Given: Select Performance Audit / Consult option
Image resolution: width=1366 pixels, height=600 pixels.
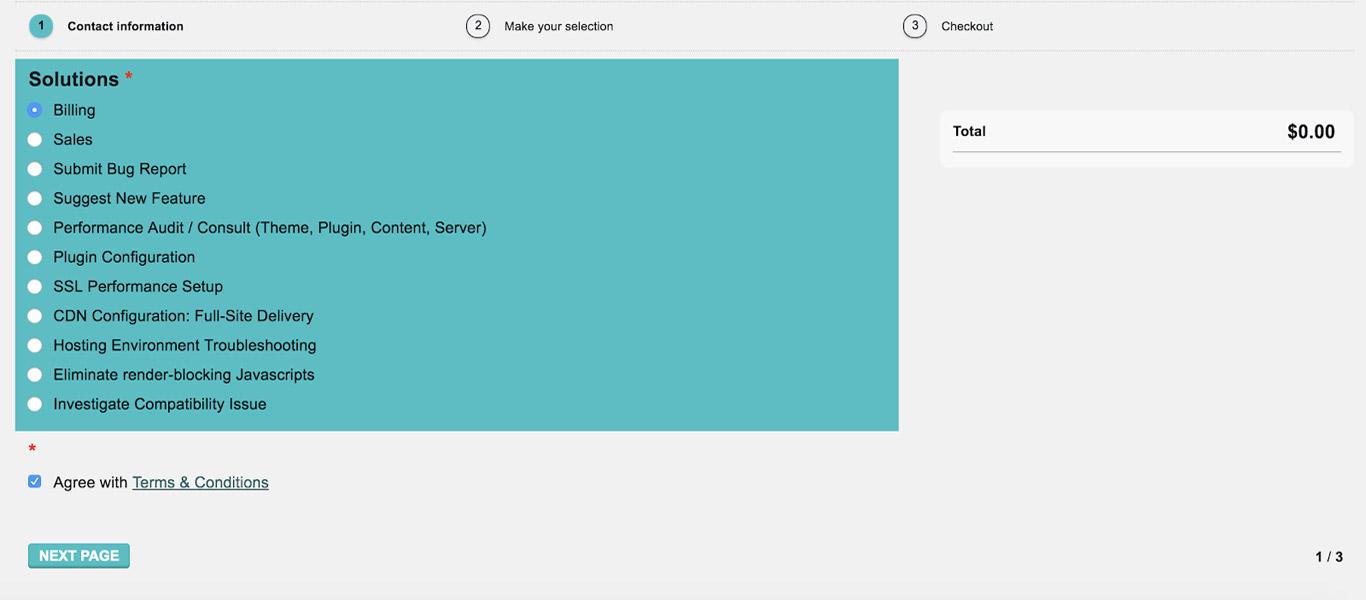Looking at the screenshot, I should 35,228.
